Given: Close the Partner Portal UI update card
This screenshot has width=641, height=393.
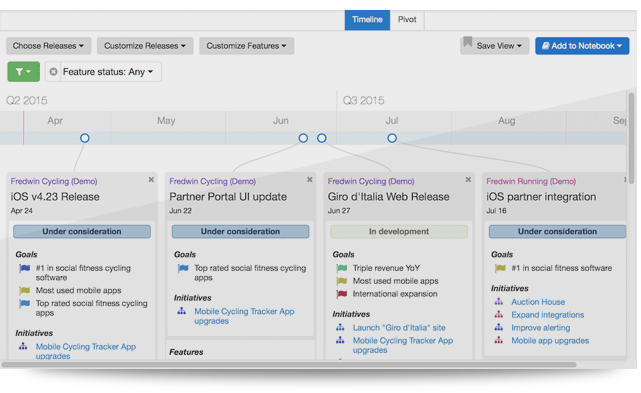Looking at the screenshot, I should [310, 180].
